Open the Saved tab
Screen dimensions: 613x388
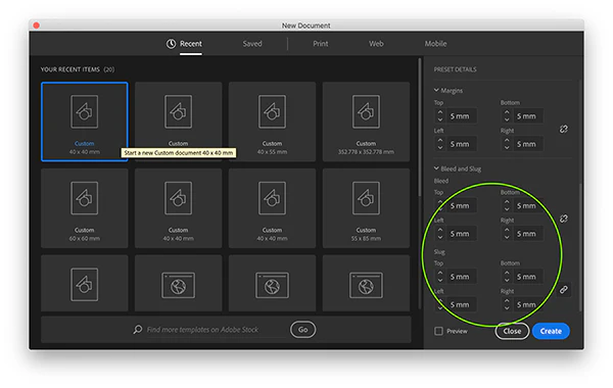pyautogui.click(x=252, y=44)
